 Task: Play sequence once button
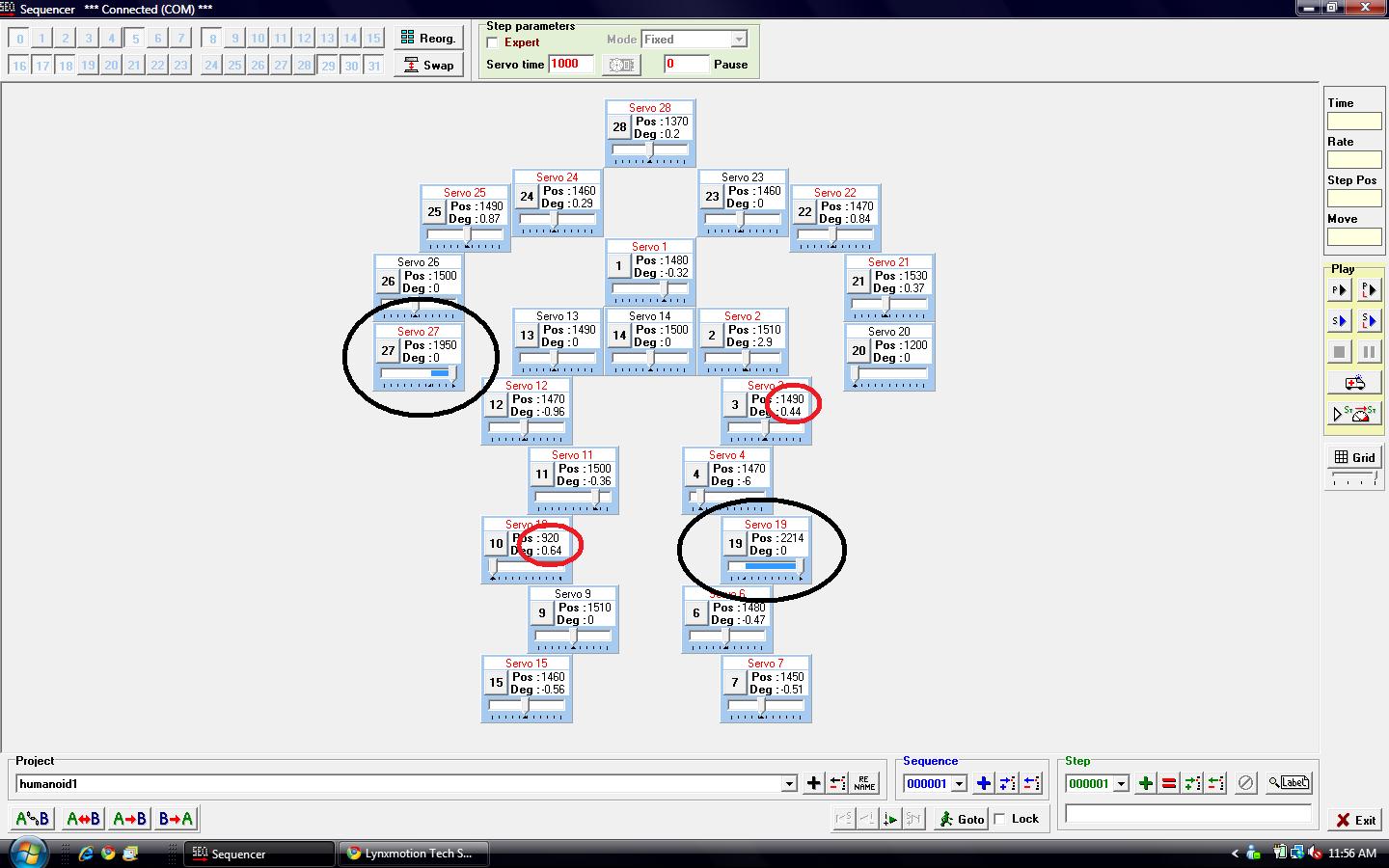click(x=1339, y=320)
